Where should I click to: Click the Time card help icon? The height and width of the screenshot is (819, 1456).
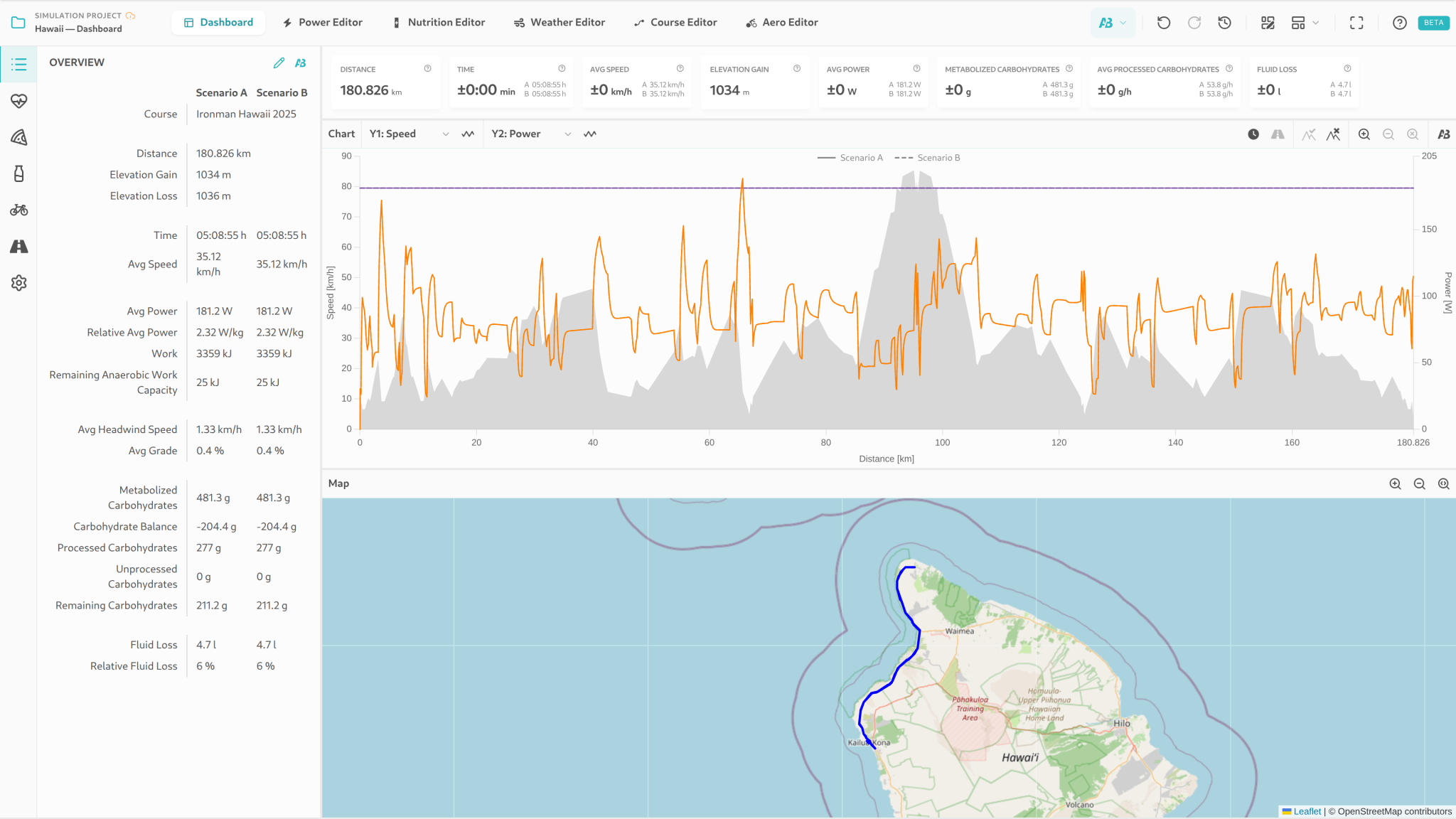point(562,69)
